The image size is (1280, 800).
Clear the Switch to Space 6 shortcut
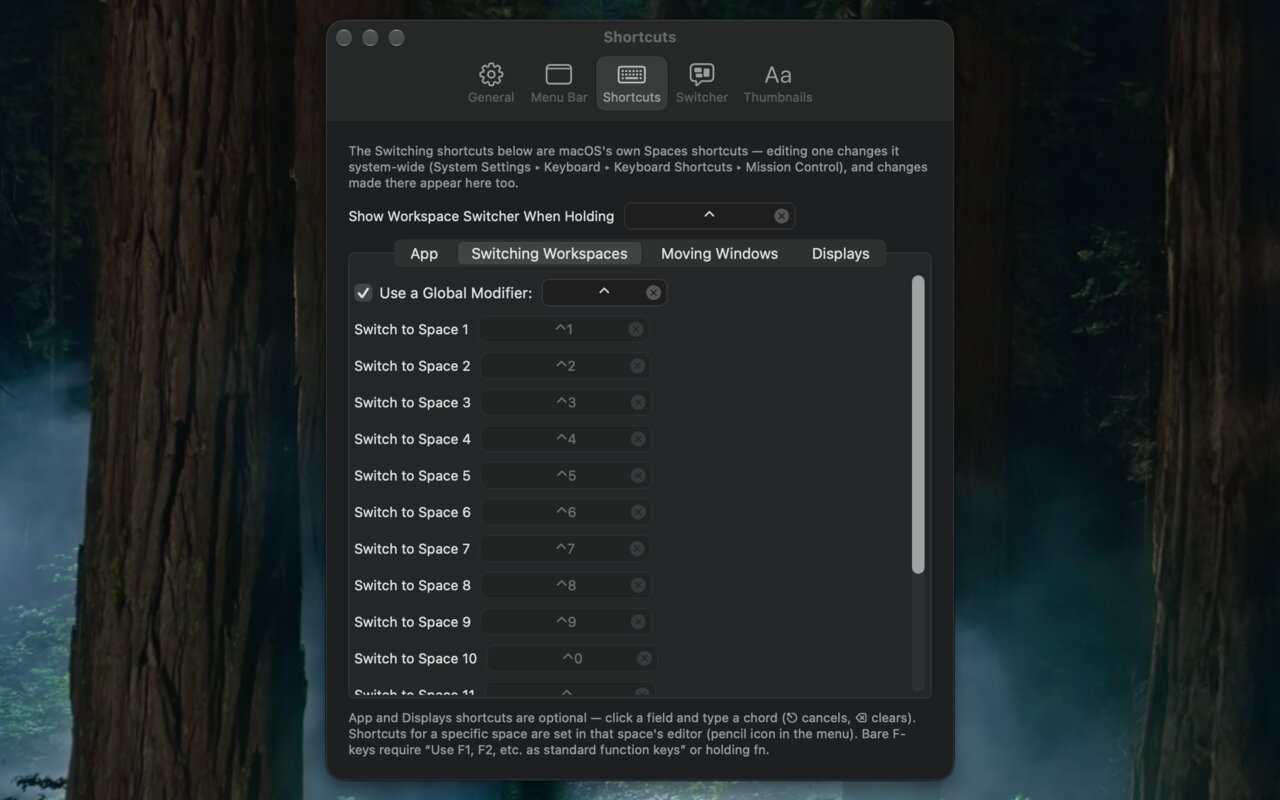point(637,512)
